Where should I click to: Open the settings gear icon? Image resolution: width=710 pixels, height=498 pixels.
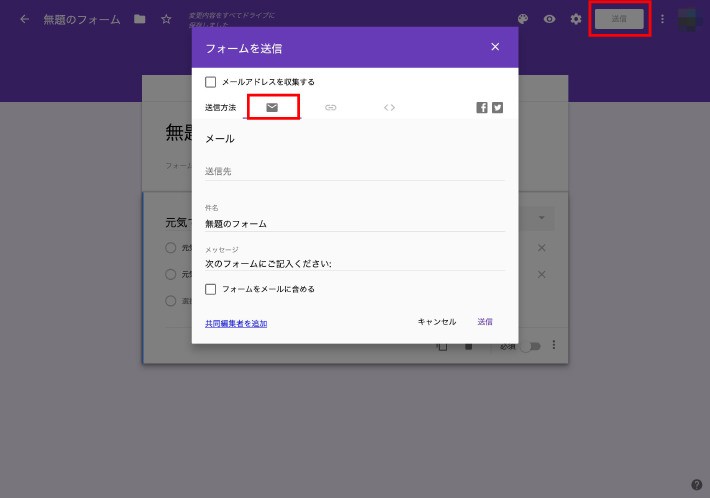point(576,19)
